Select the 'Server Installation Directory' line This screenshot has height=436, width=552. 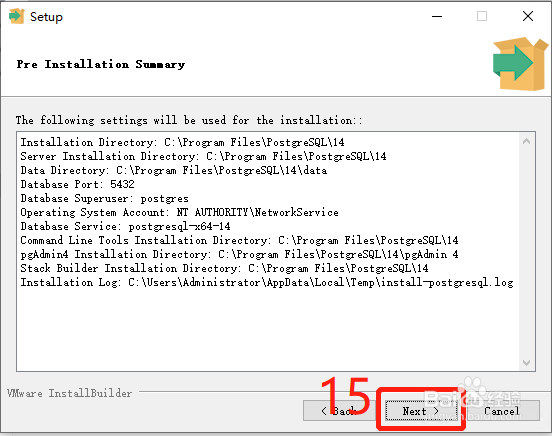point(203,156)
